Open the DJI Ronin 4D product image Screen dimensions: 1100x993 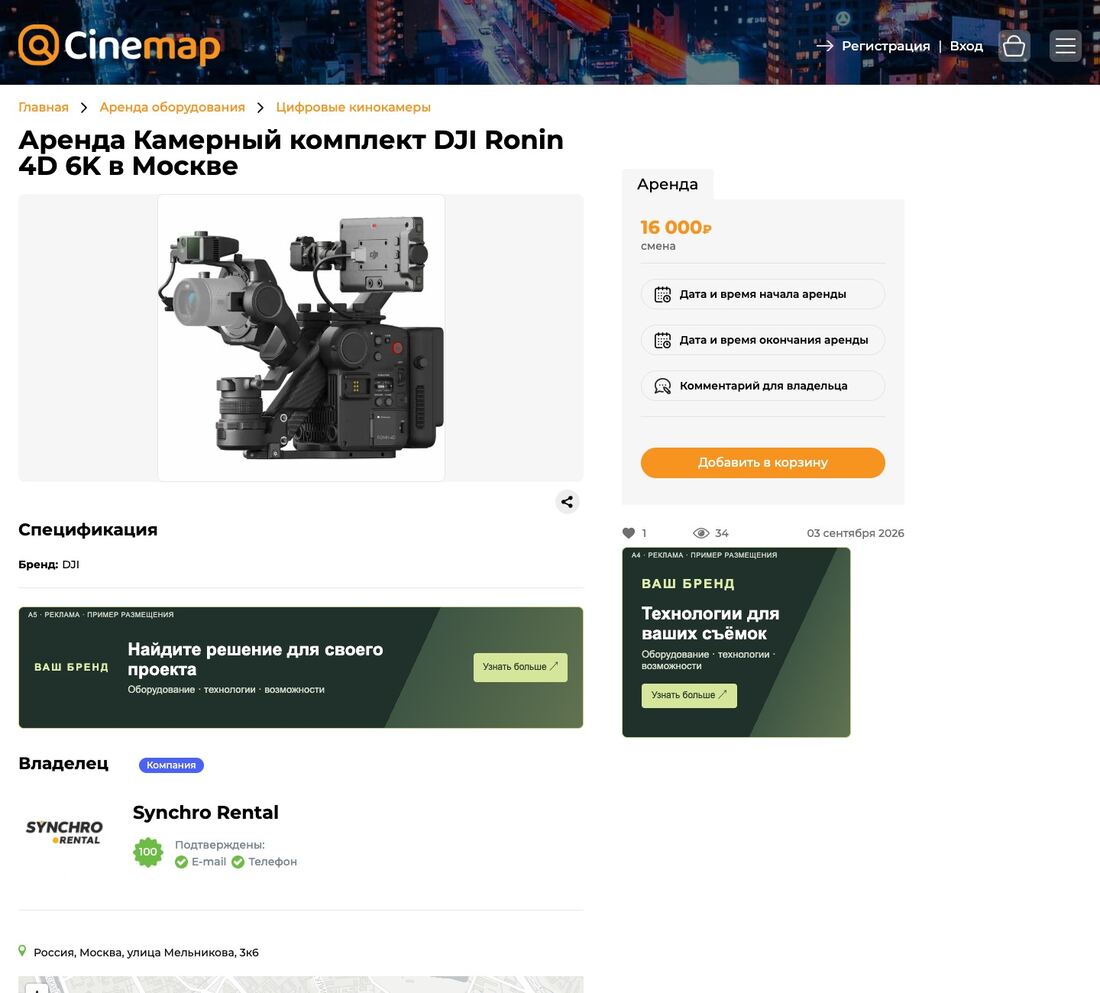(301, 338)
